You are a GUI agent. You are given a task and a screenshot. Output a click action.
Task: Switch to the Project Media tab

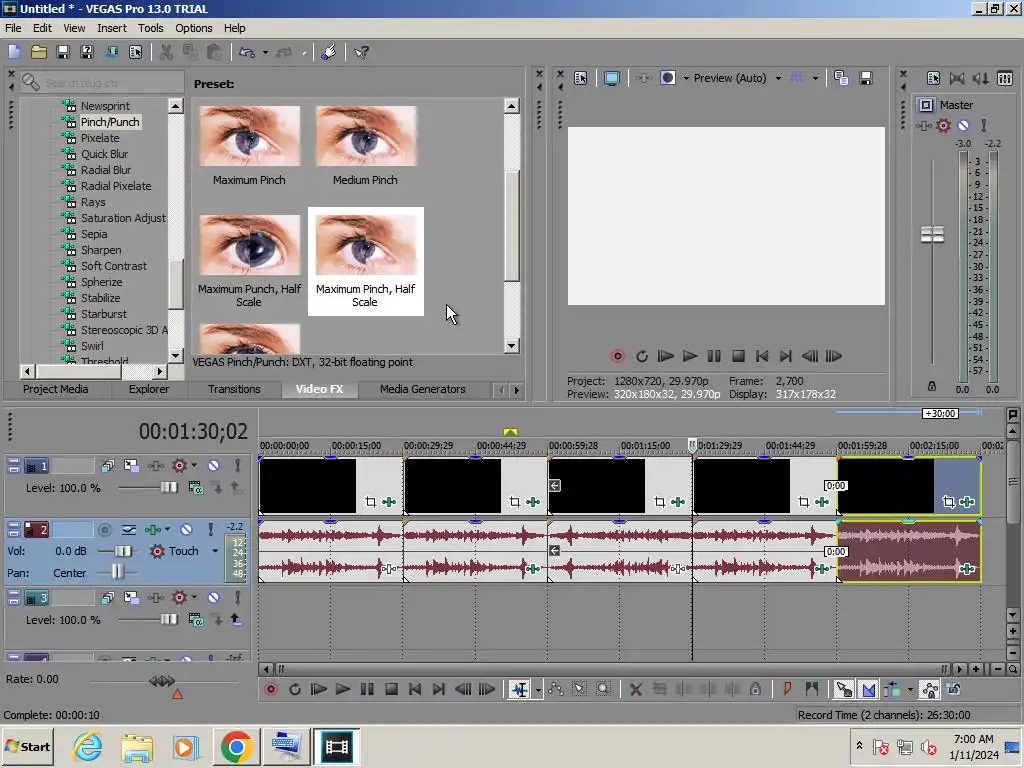56,389
